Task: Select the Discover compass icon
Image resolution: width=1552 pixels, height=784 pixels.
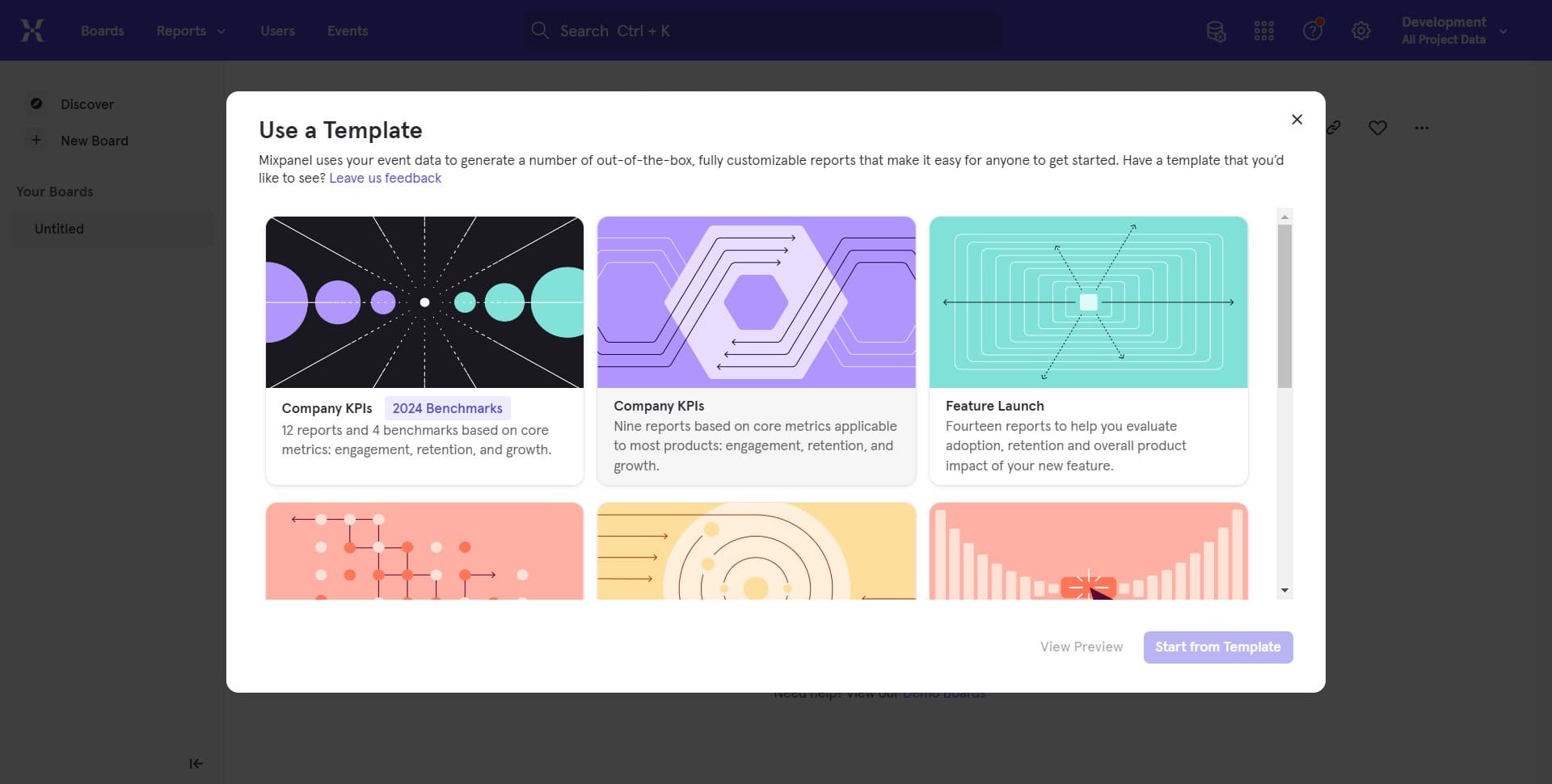Action: point(36,103)
